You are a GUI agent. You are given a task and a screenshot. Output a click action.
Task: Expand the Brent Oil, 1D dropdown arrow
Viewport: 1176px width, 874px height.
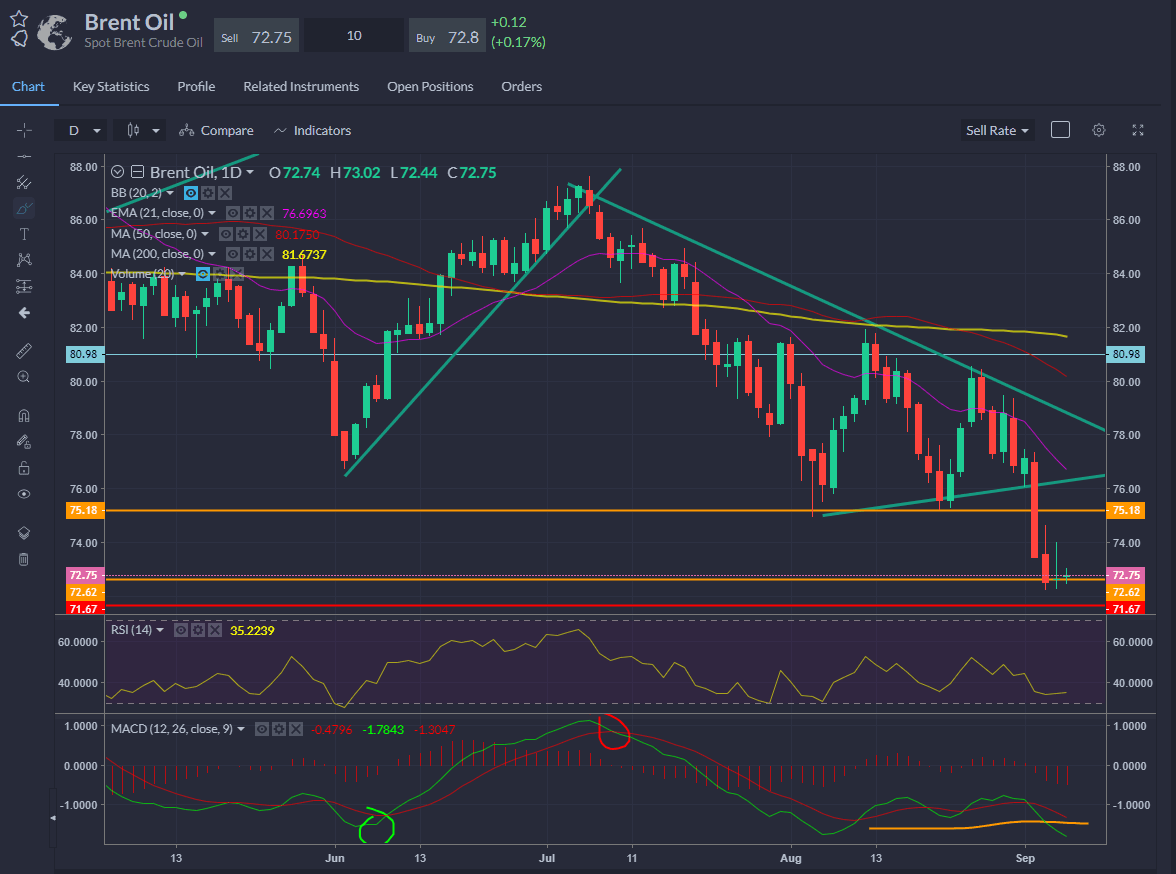click(x=250, y=173)
